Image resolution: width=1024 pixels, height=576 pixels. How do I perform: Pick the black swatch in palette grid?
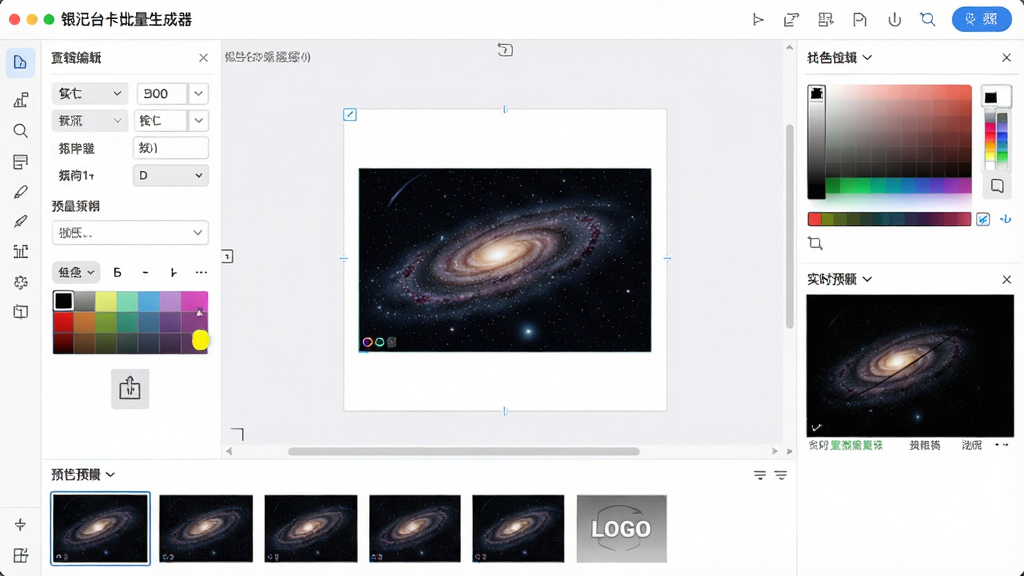pyautogui.click(x=63, y=301)
